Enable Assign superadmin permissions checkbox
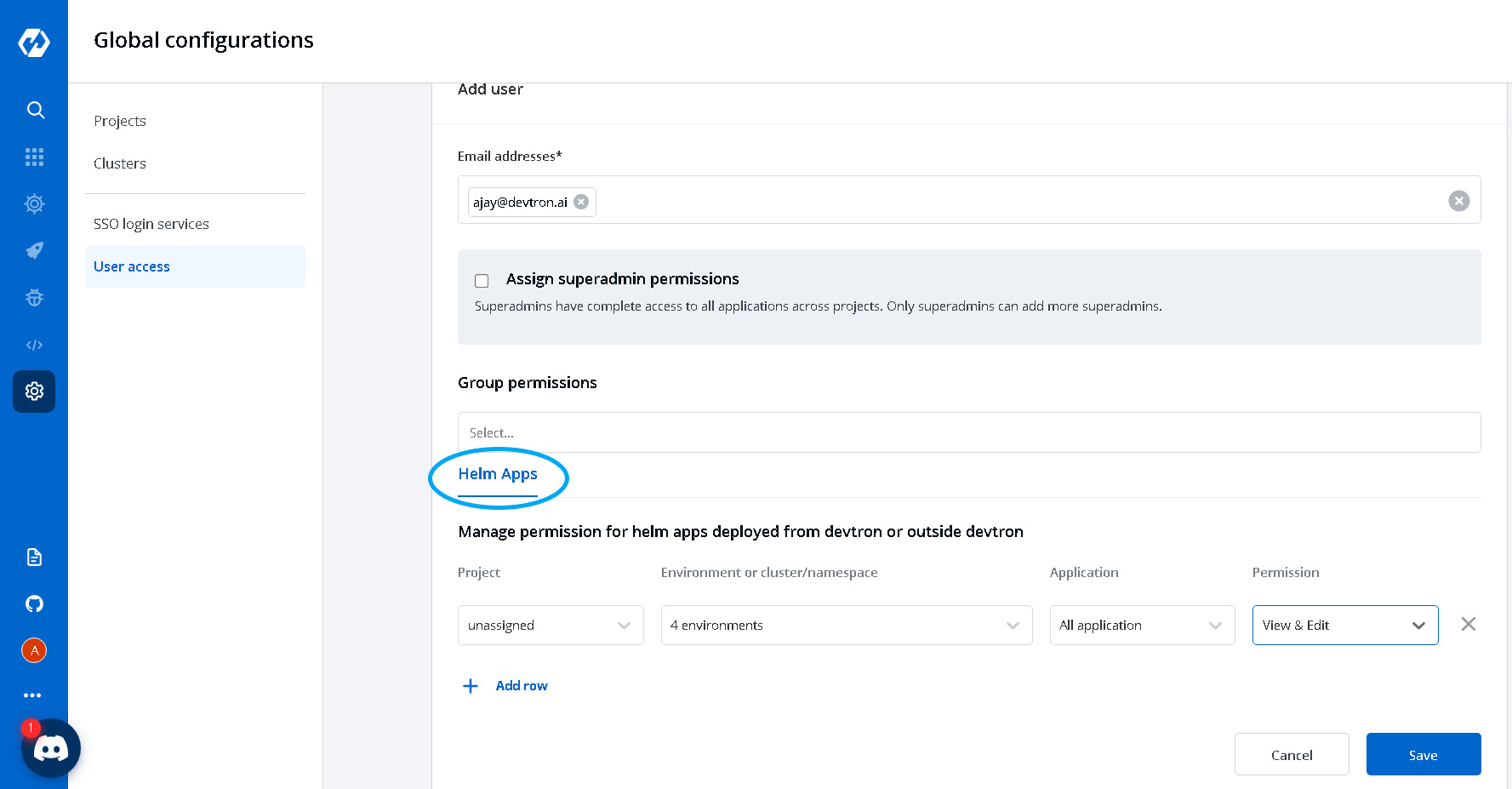 click(x=482, y=281)
